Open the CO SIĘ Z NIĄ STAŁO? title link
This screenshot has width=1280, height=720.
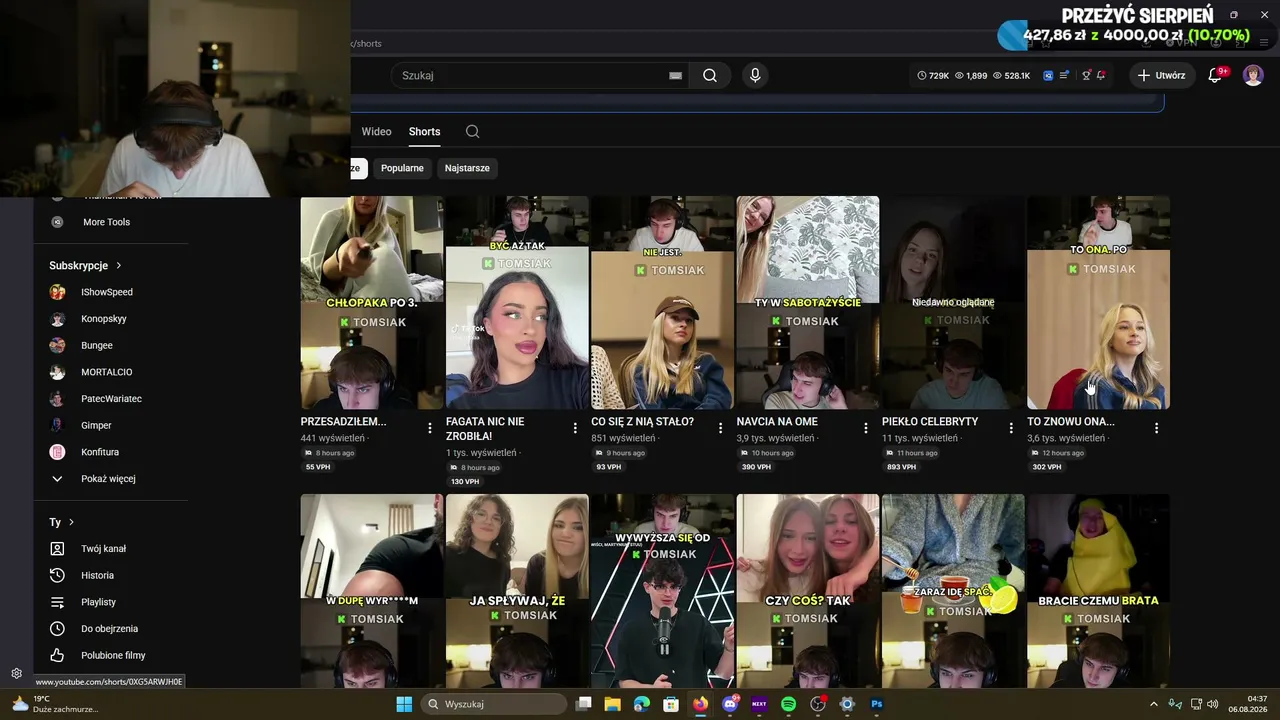[x=642, y=422]
